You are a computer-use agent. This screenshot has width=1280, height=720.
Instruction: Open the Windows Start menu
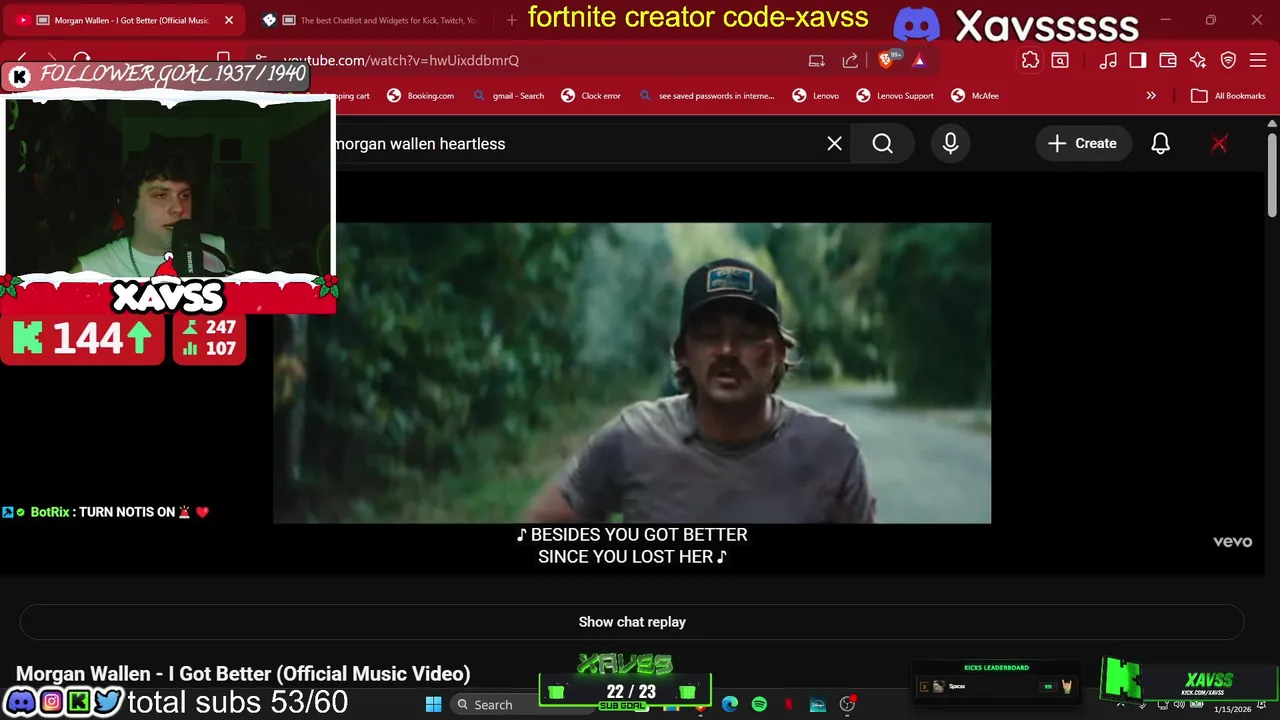(433, 705)
